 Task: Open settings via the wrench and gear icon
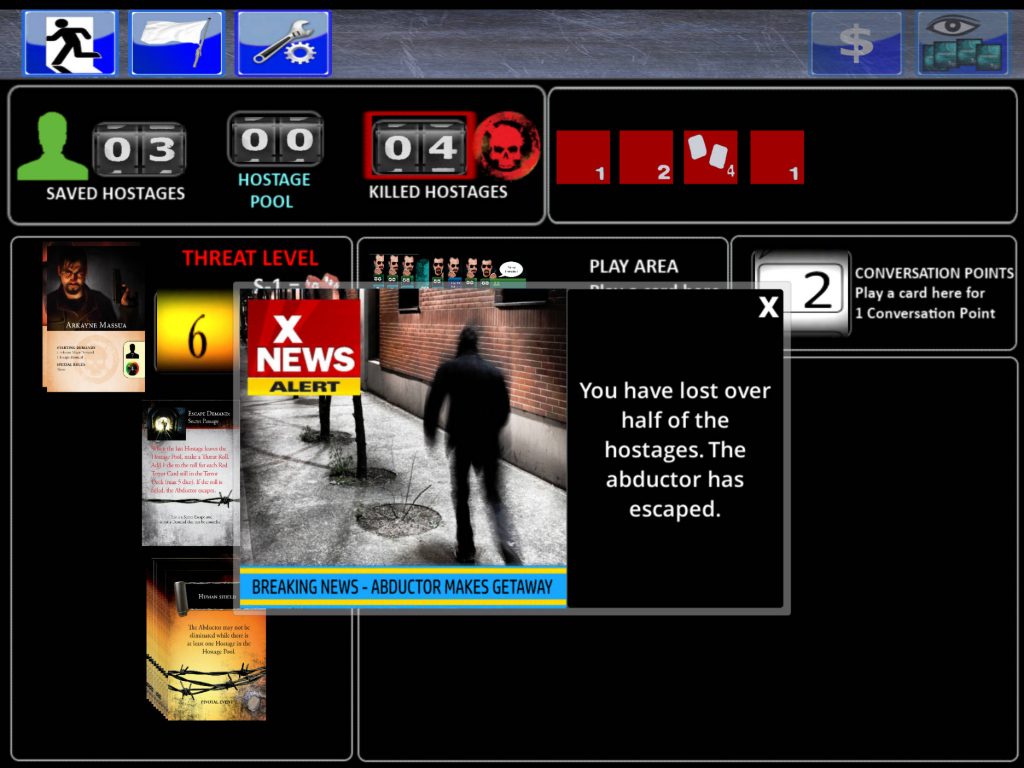click(x=283, y=43)
